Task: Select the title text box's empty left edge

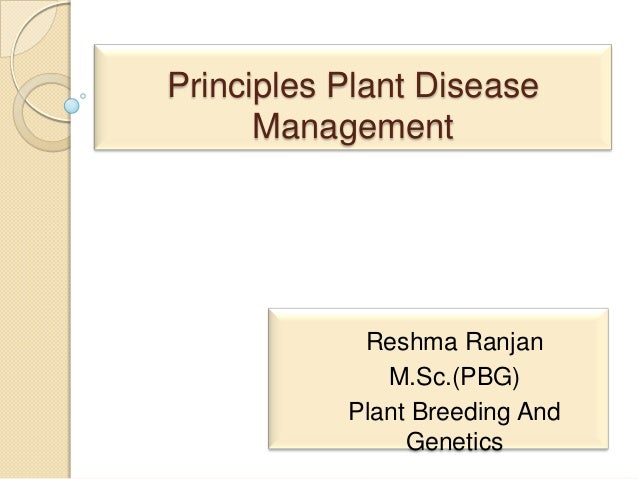Action: (x=130, y=98)
